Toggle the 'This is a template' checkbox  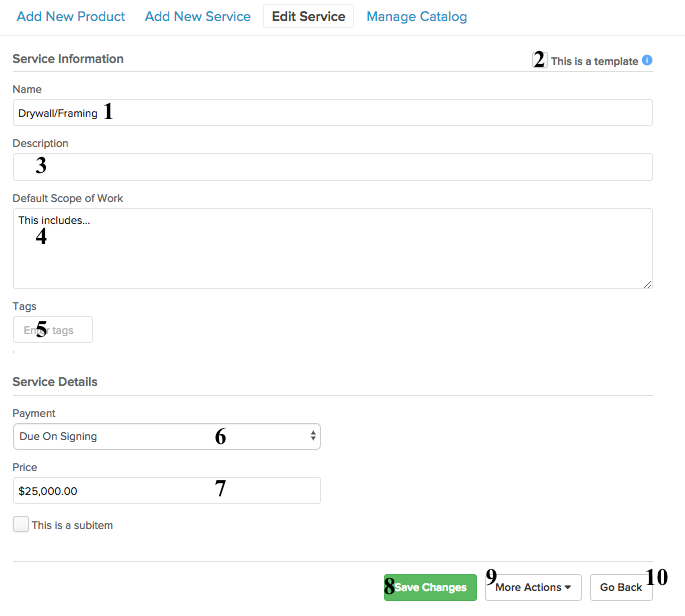click(x=540, y=60)
